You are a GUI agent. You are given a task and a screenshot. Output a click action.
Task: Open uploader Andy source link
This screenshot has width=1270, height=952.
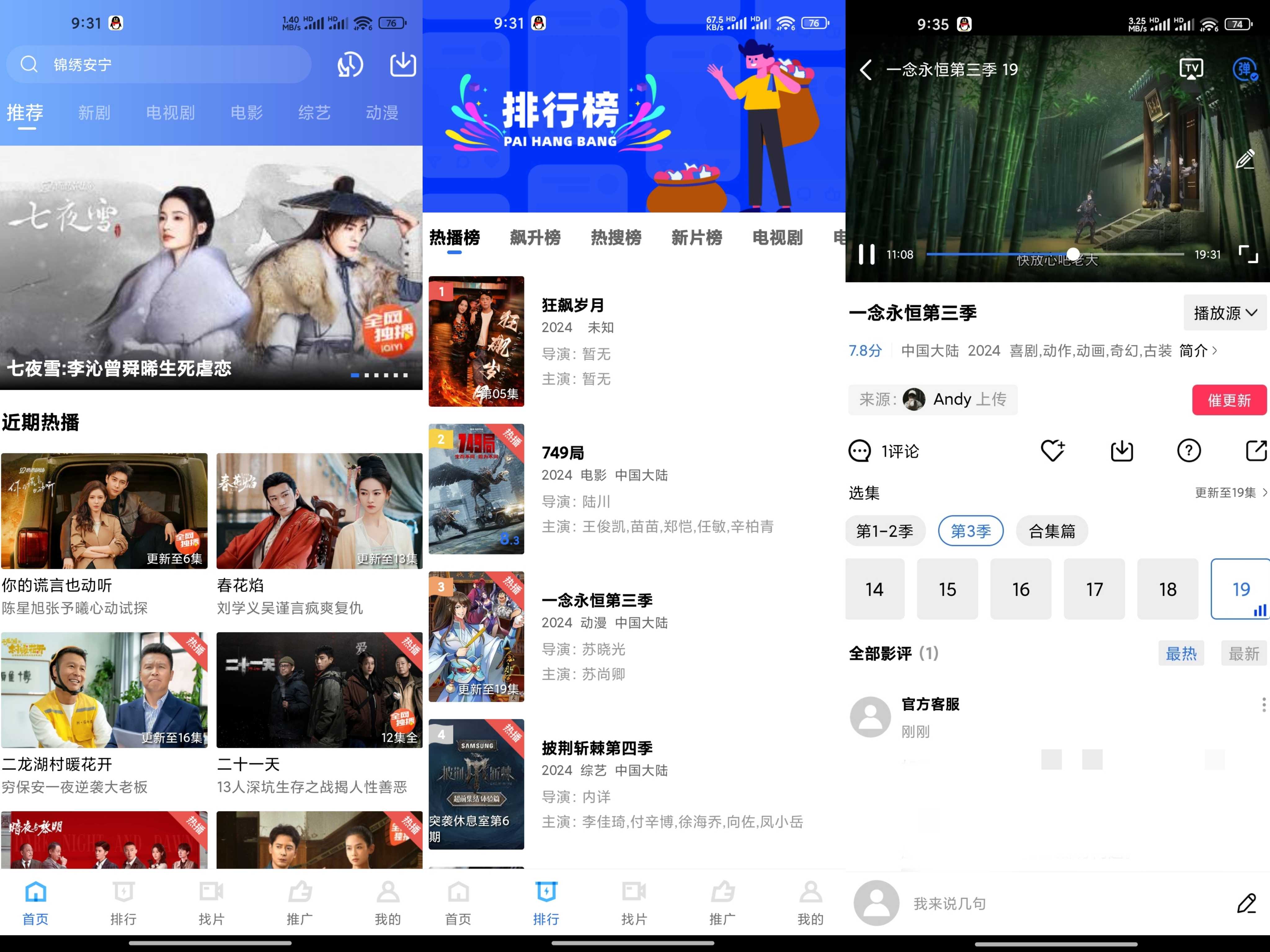[932, 399]
